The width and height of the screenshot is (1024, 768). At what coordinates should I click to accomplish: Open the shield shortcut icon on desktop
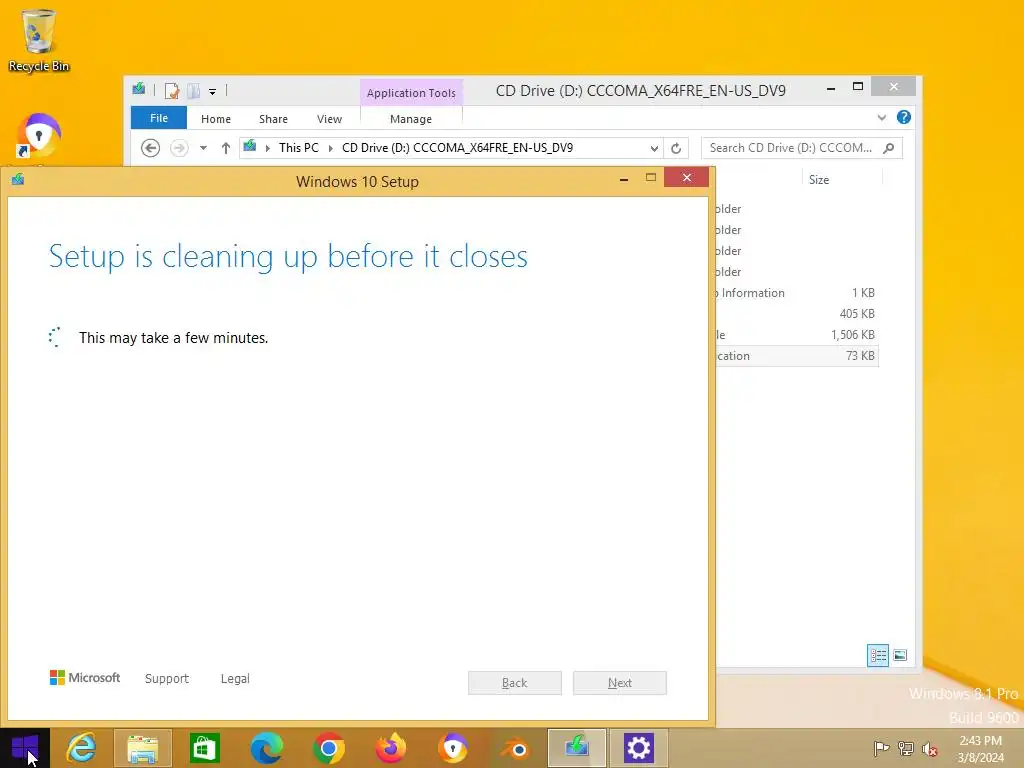point(39,136)
